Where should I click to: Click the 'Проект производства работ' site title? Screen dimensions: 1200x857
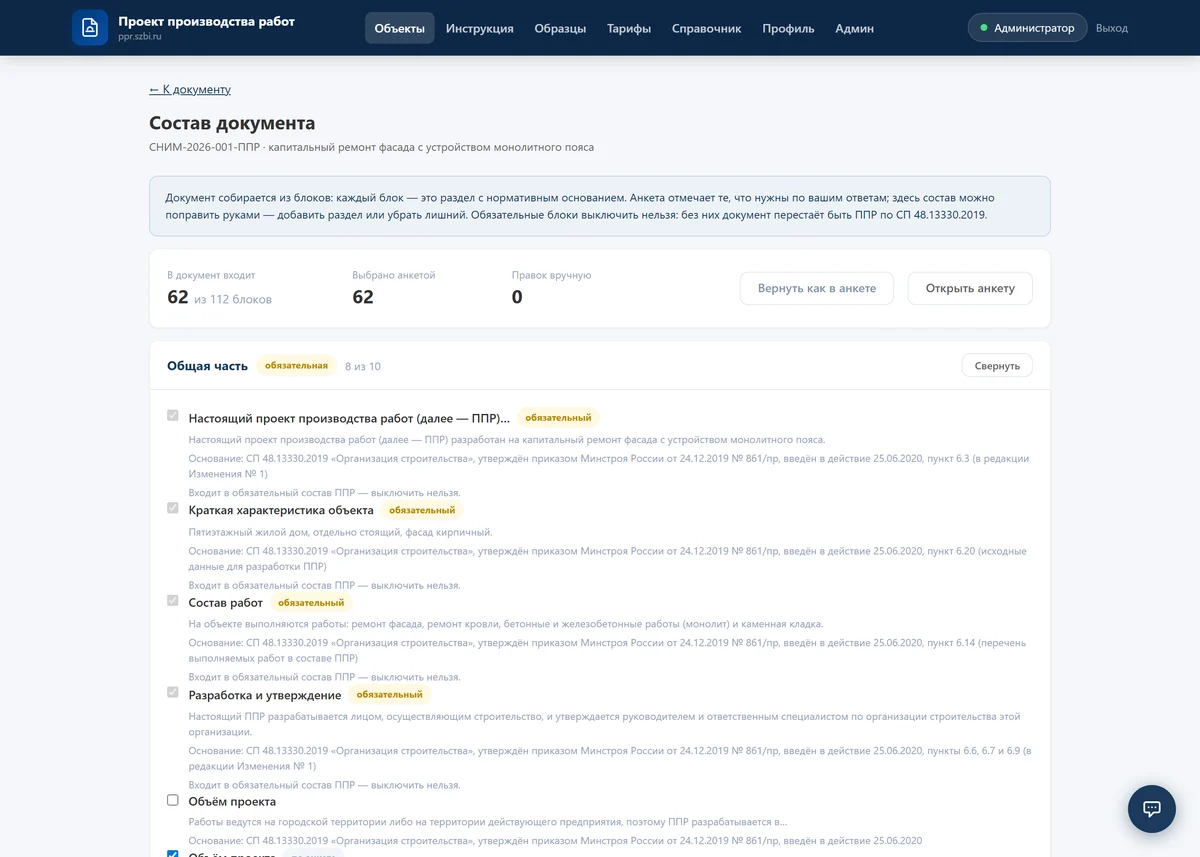click(x=206, y=21)
